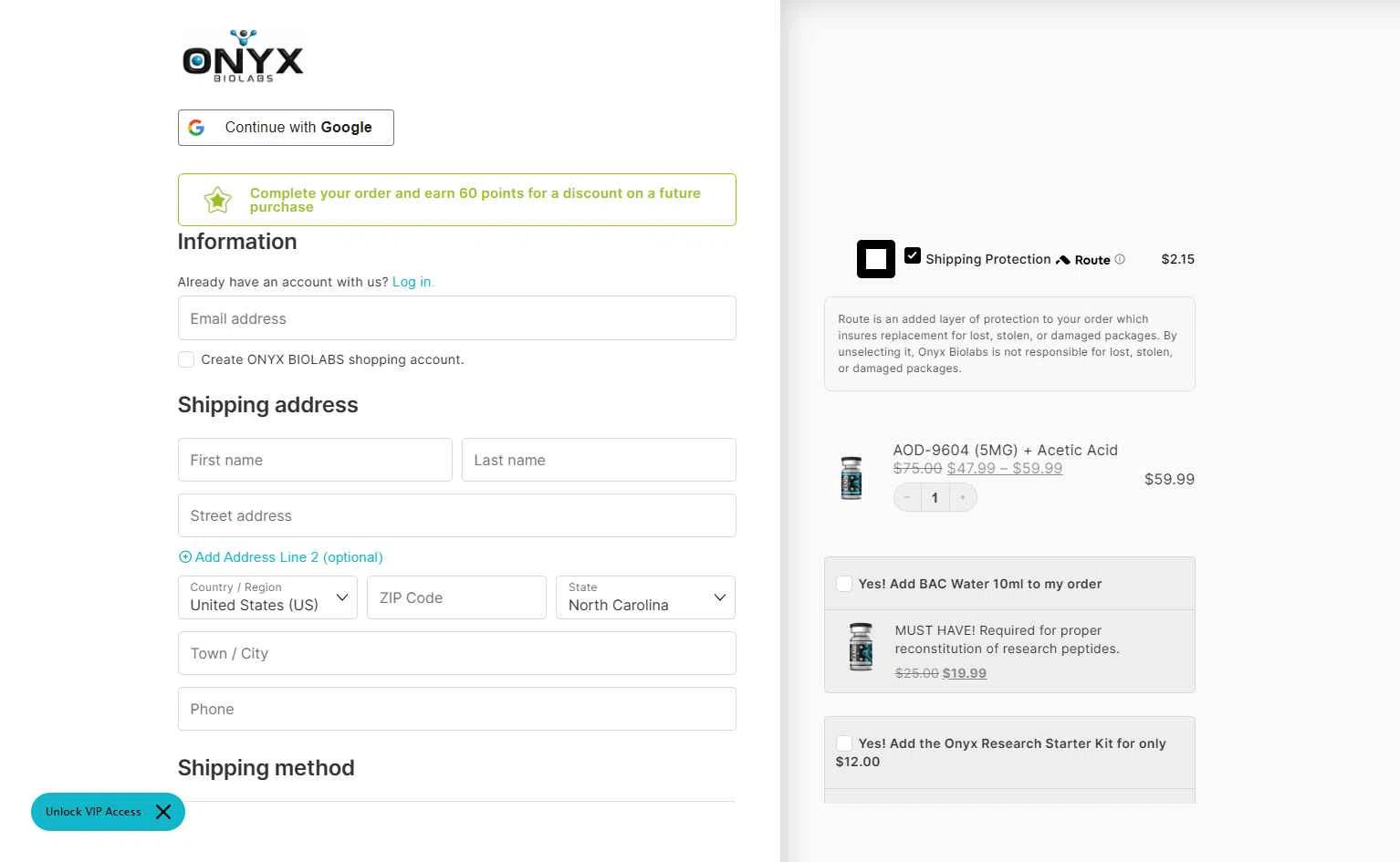Click the quantity value field for AOD-9604
Viewport: 1400px width, 862px height.
(935, 497)
